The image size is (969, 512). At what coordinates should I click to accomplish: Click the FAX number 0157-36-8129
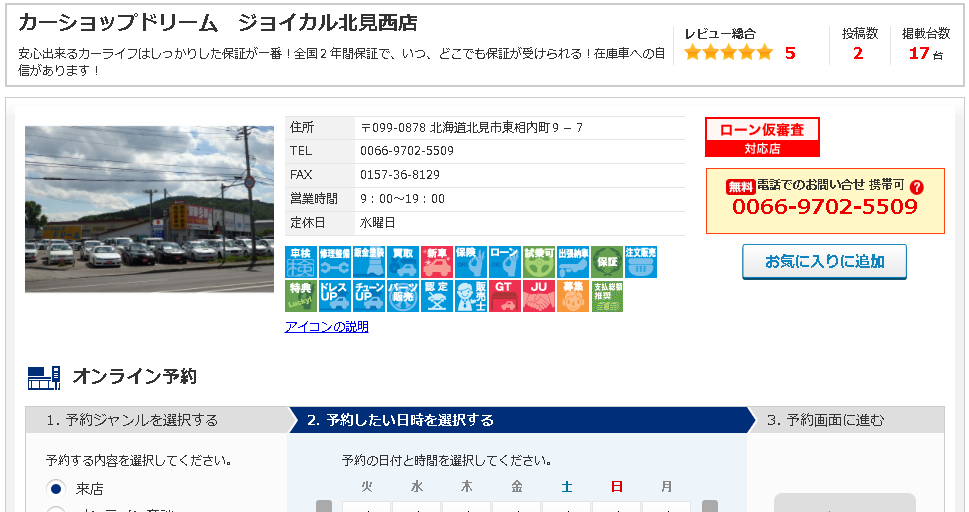pos(400,175)
